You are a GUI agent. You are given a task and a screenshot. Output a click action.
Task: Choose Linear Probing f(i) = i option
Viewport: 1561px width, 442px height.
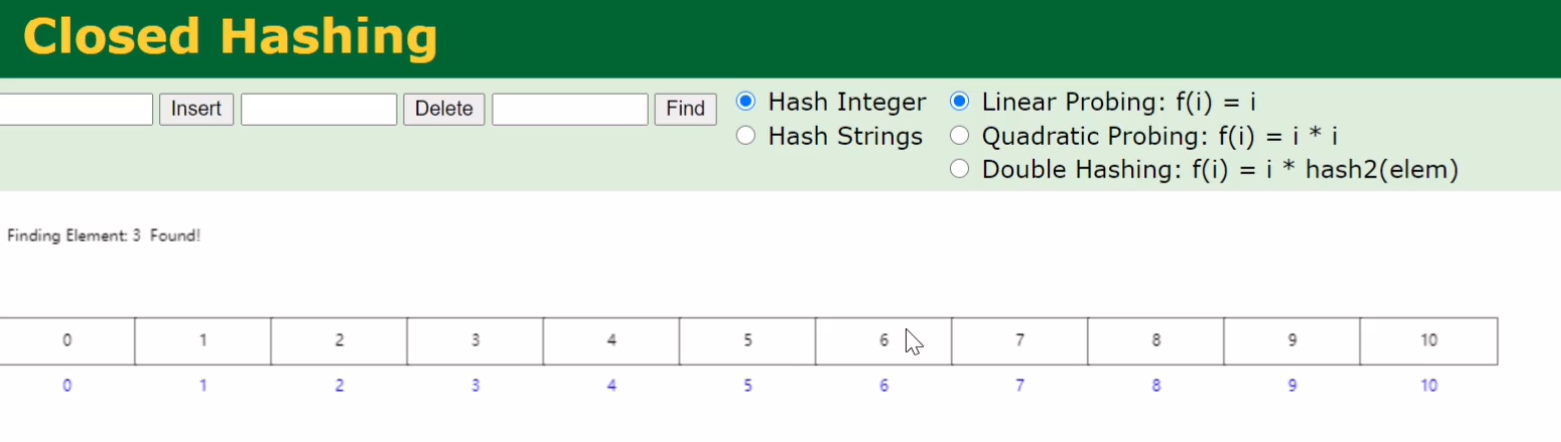(959, 102)
